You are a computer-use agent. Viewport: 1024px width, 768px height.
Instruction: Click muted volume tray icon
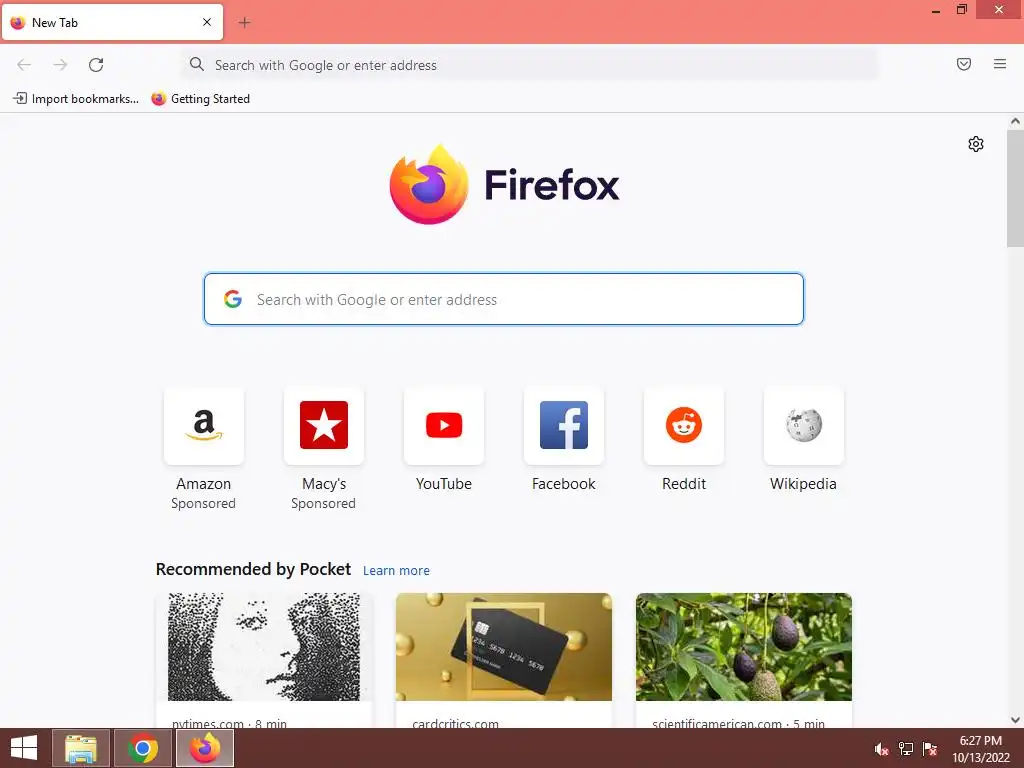[x=882, y=749]
